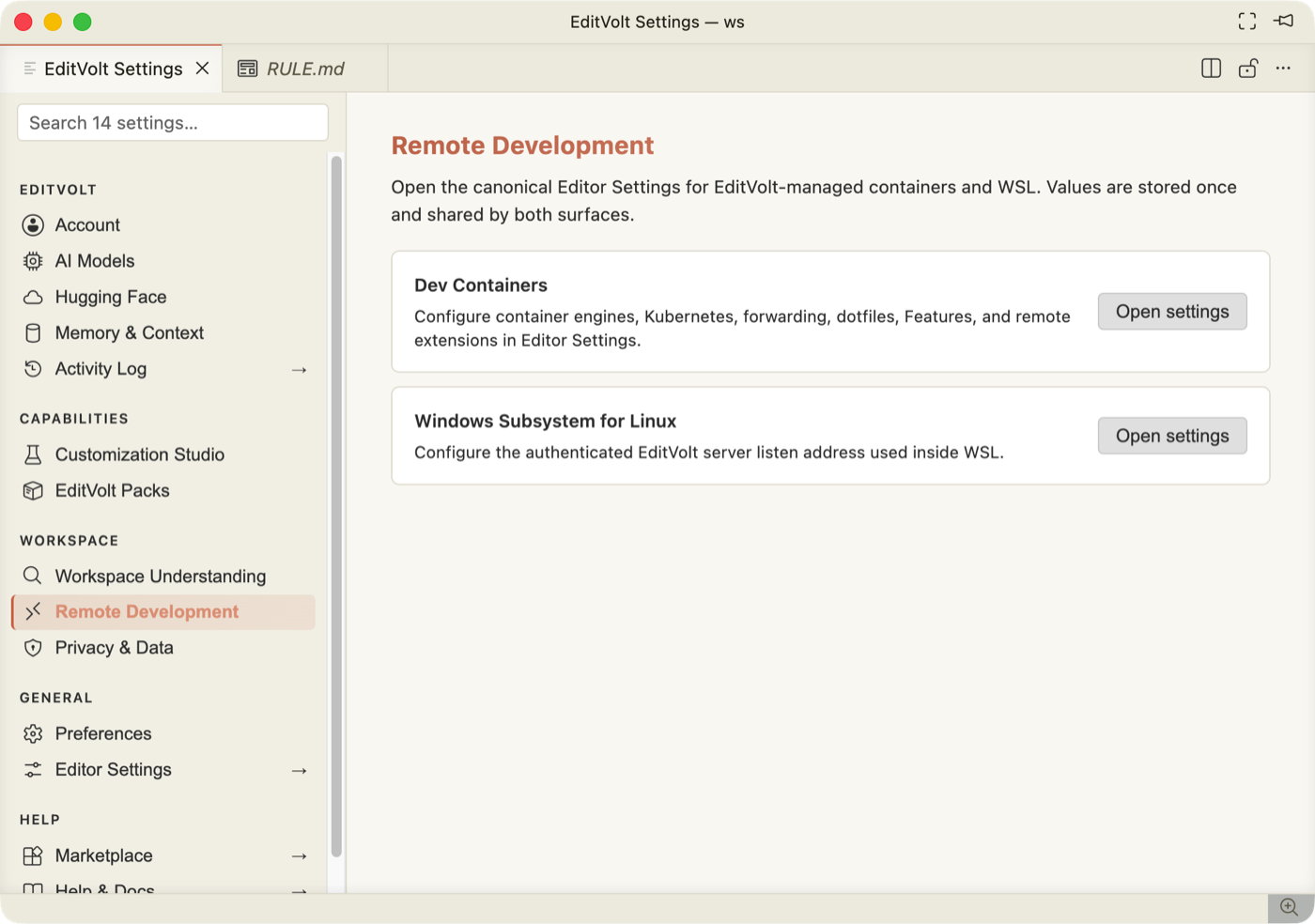Go to the Account settings page

pyautogui.click(x=163, y=225)
